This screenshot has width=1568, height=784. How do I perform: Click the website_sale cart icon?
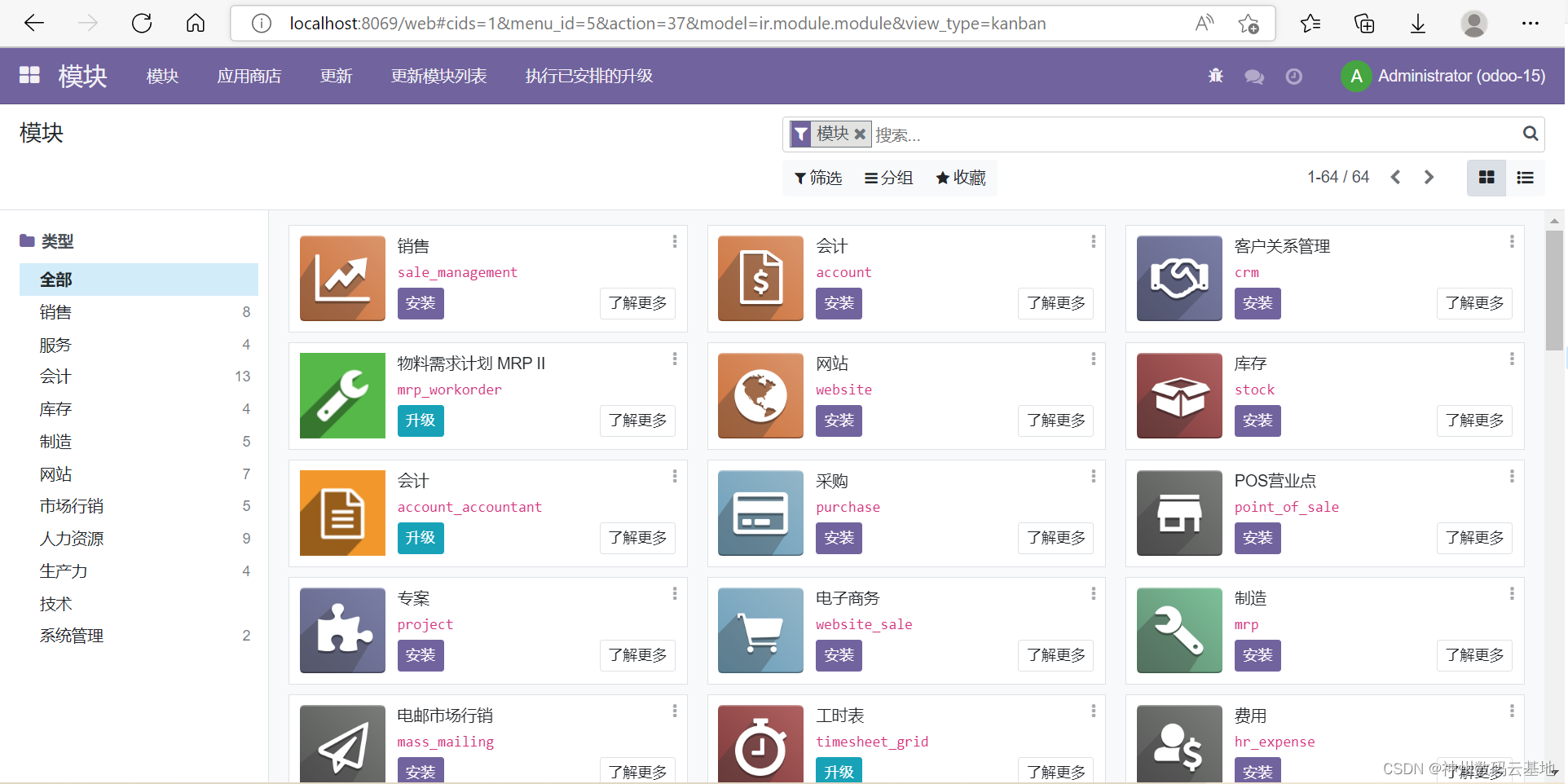pos(760,630)
